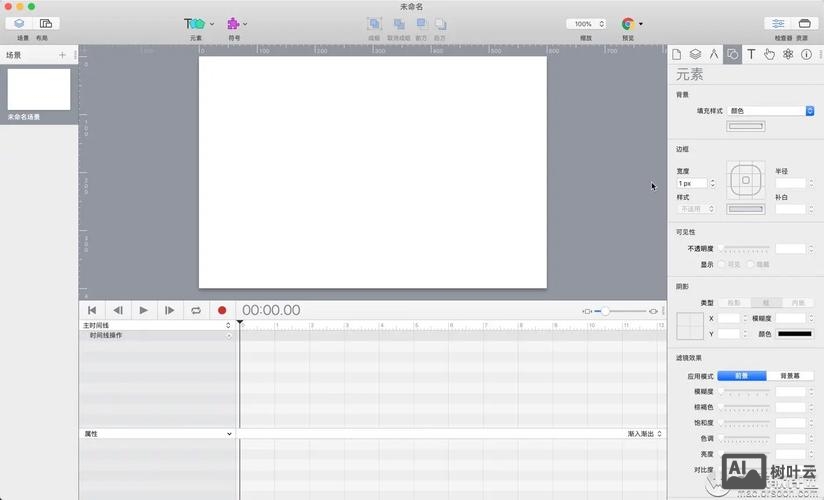Open the Physics atom inspector tab
Viewport: 824px width, 500px height.
[x=788, y=54]
